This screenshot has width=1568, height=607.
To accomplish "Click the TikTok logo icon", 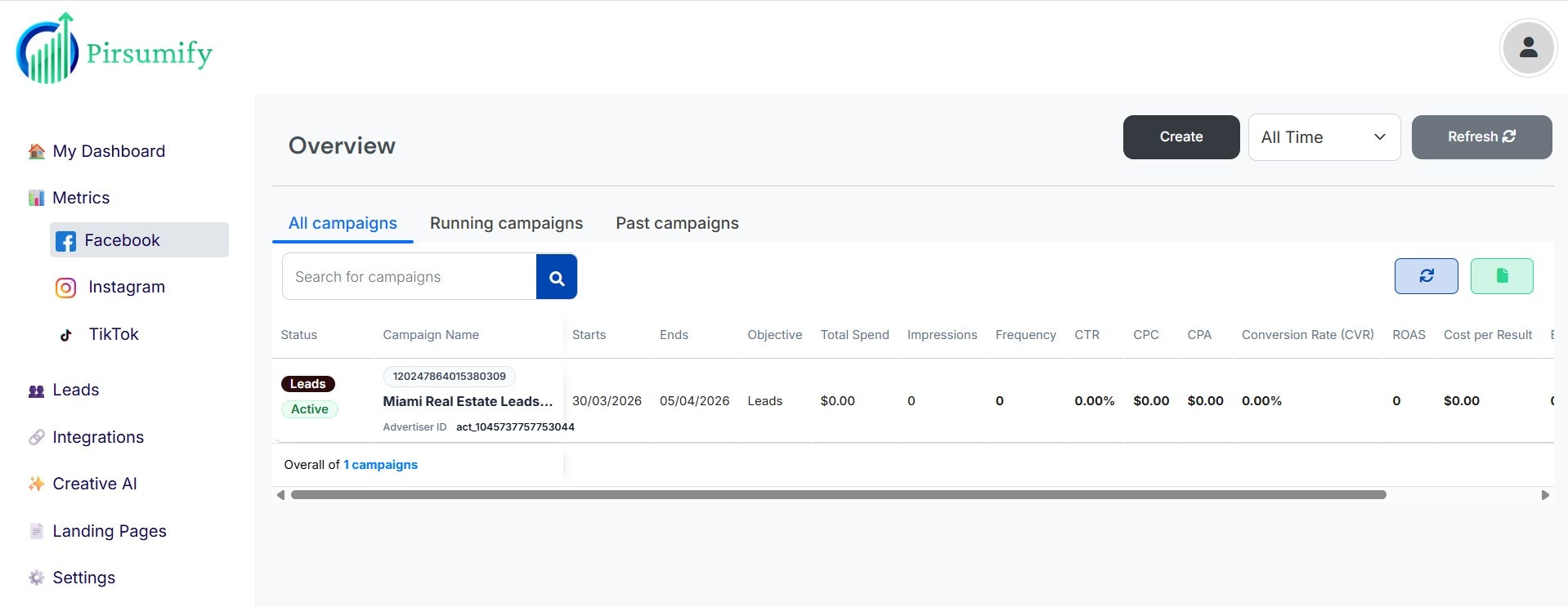I will tap(66, 335).
